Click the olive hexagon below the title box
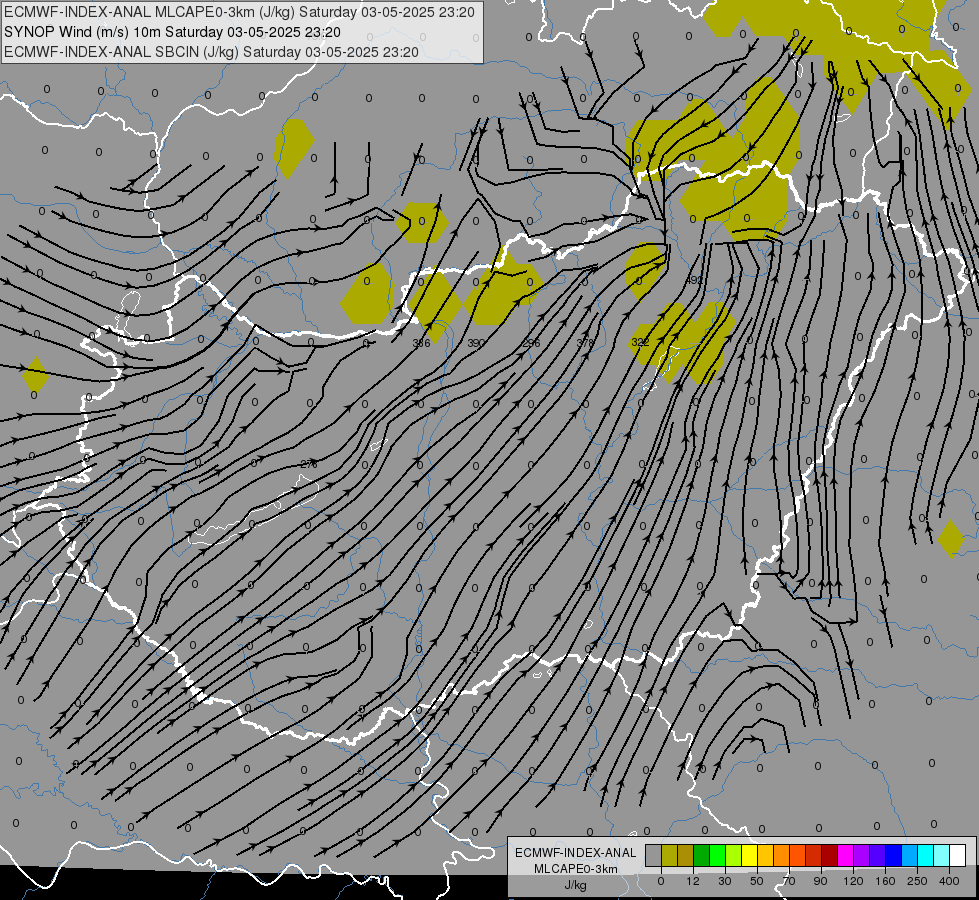The image size is (979, 900). [x=294, y=149]
